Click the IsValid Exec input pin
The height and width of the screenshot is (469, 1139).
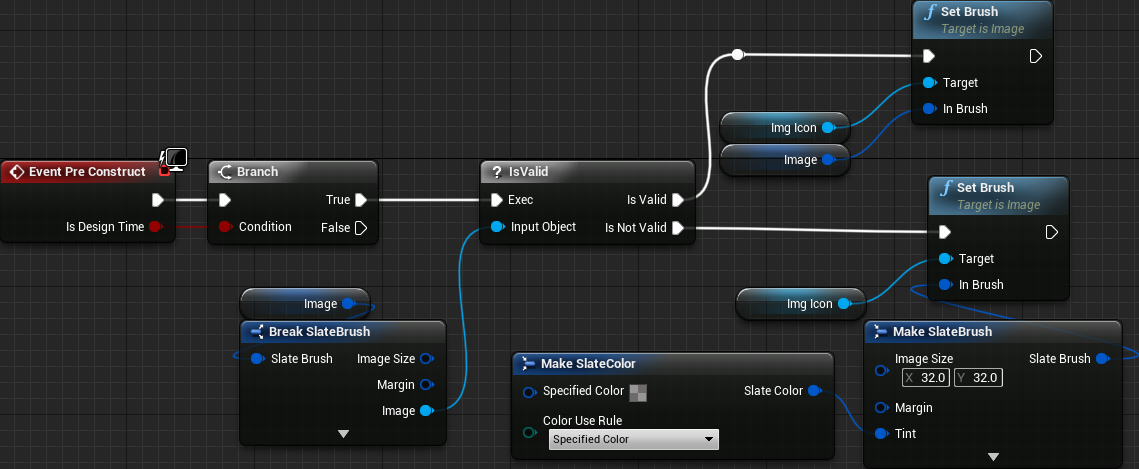(x=496, y=200)
